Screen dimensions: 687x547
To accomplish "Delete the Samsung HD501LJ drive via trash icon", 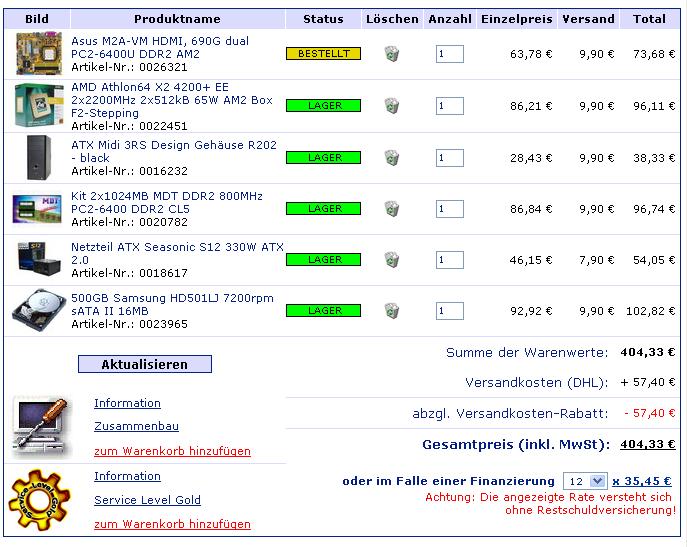I will point(392,311).
